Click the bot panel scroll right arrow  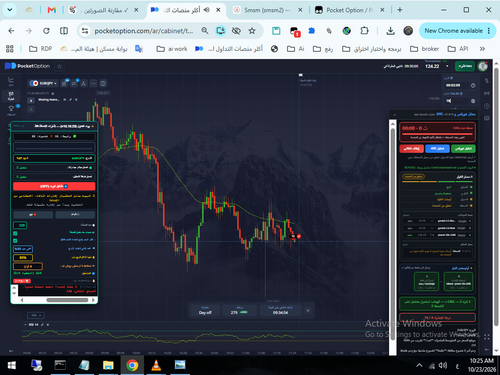(x=93, y=300)
